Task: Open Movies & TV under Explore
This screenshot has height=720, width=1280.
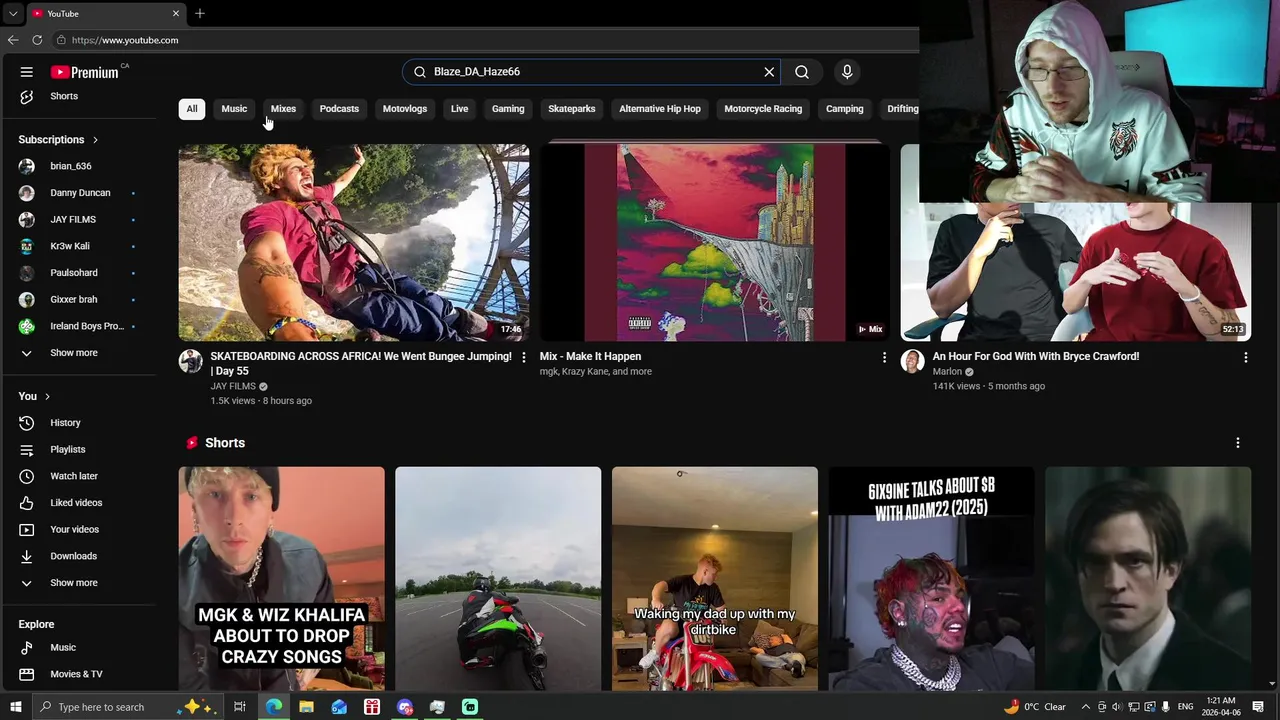Action: tap(78, 674)
